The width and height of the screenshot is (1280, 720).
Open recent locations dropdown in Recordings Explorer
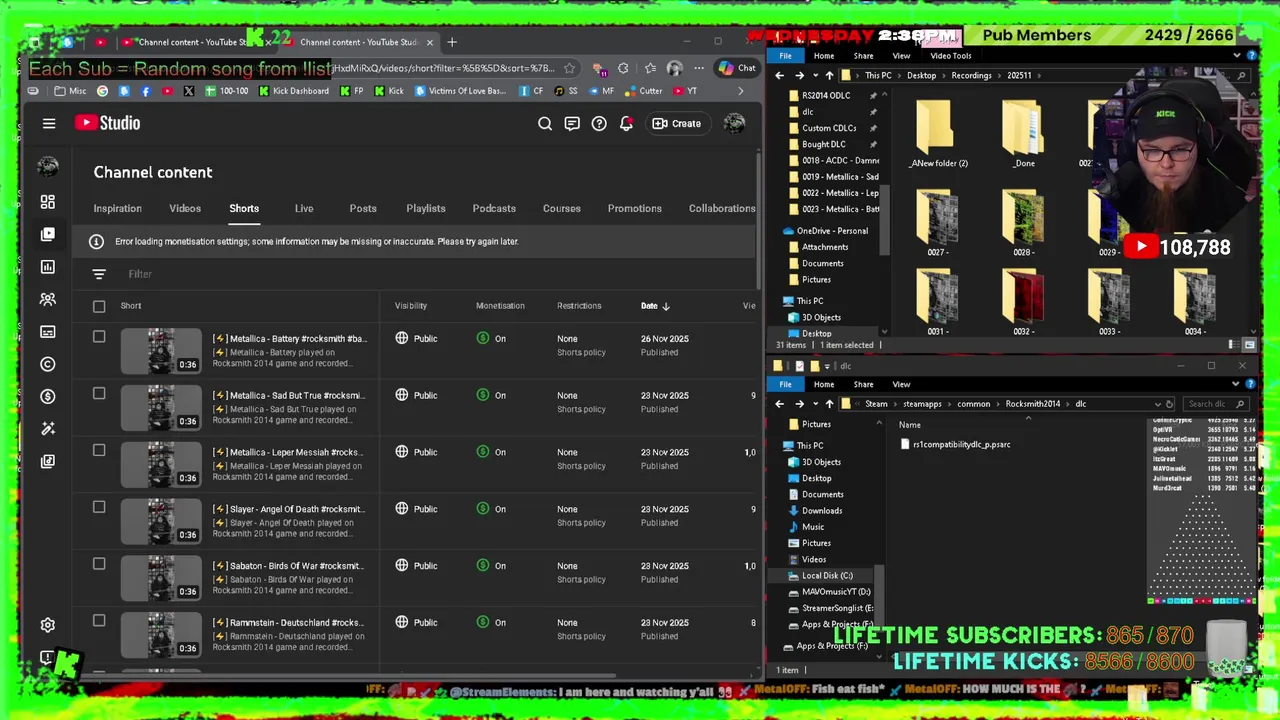[814, 75]
